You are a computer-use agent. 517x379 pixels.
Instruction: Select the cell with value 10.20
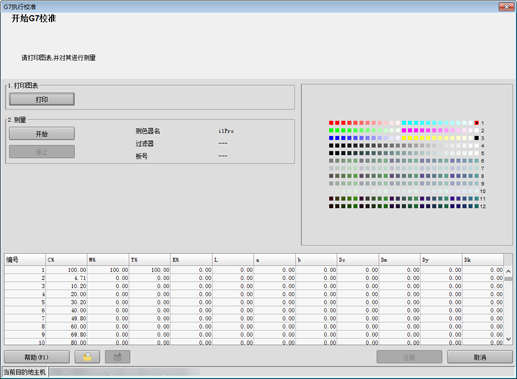point(66,286)
